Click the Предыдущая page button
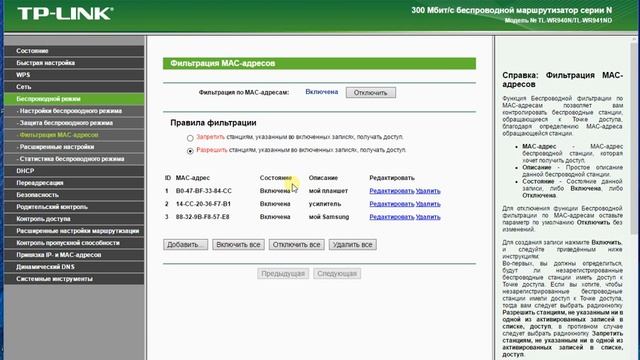The height and width of the screenshot is (360, 640). 283,273
